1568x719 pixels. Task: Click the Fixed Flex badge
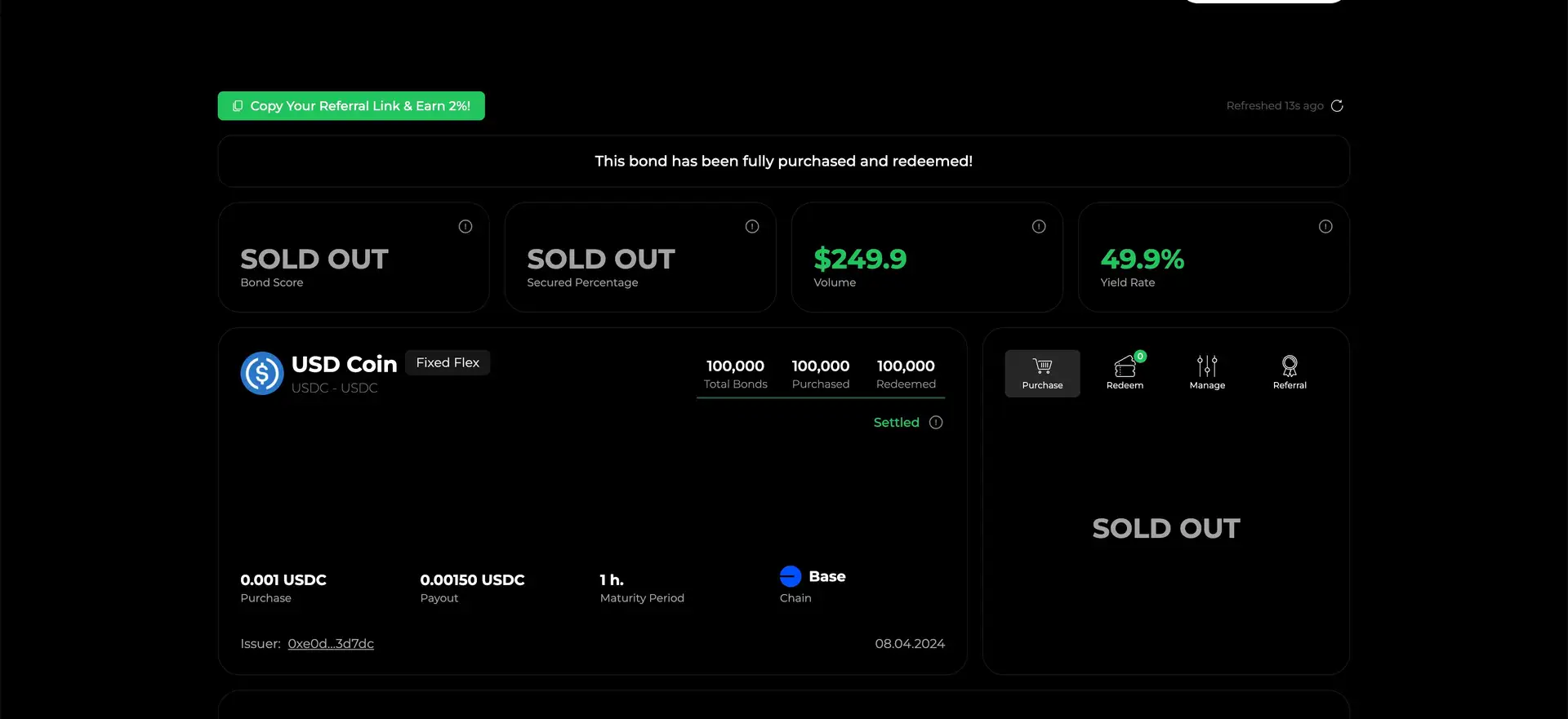448,363
